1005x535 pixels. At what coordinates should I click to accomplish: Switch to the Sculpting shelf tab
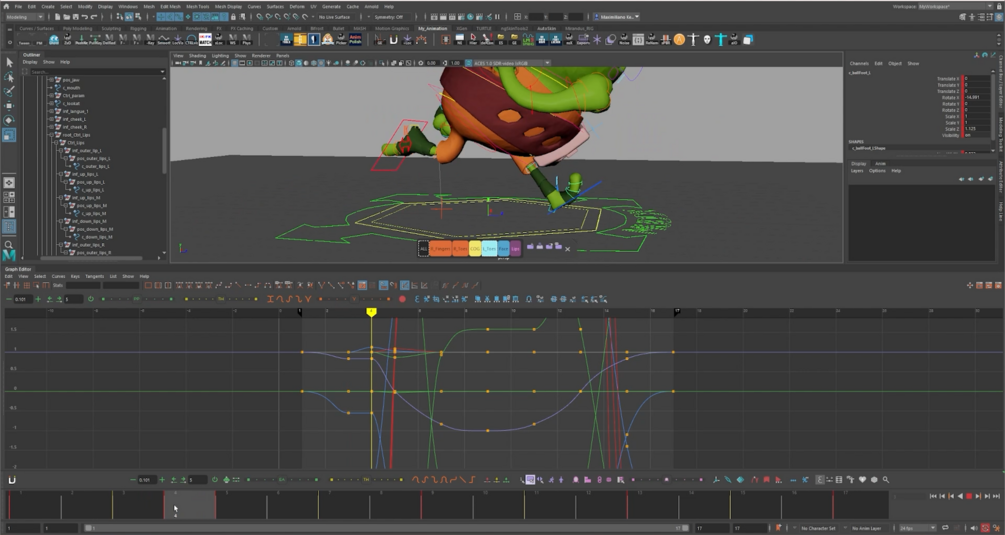pos(111,28)
